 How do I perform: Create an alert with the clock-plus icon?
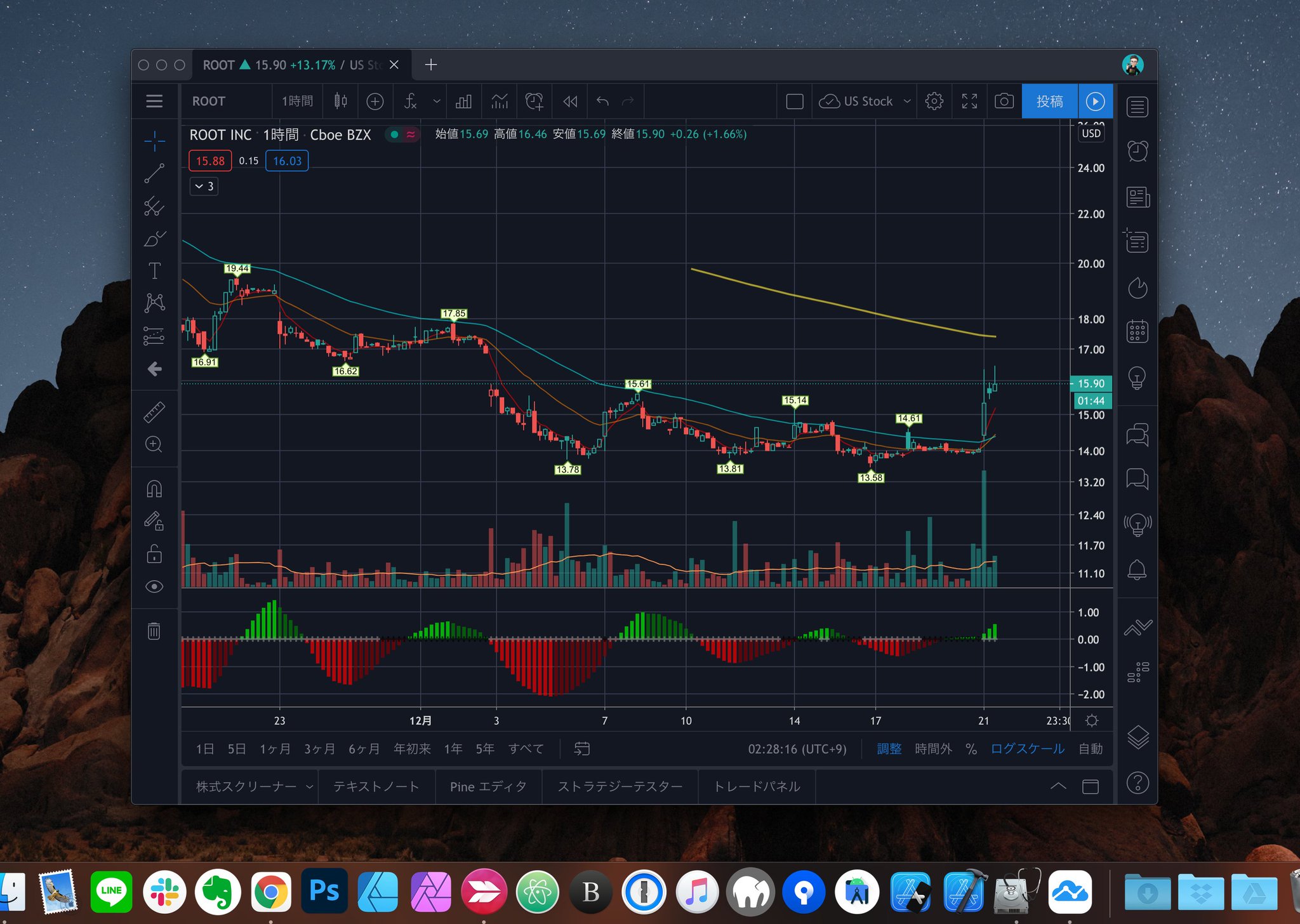(534, 102)
